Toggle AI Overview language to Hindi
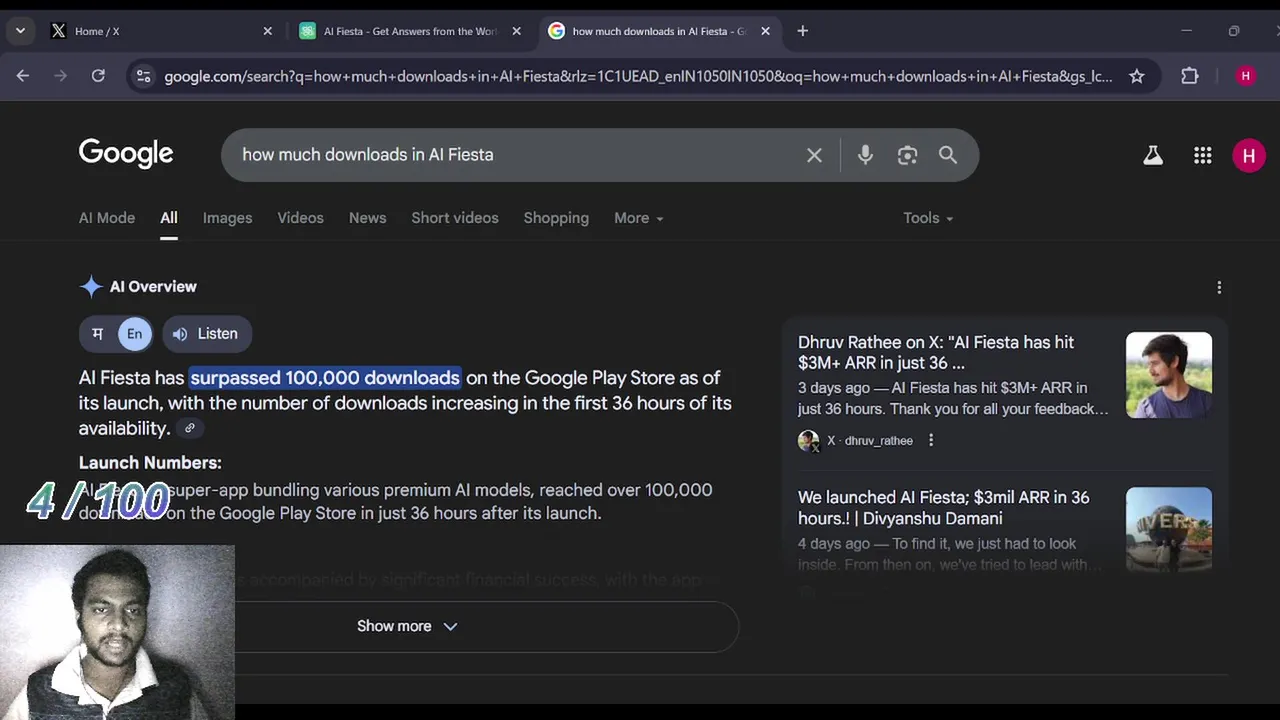The image size is (1280, 720). coord(98,334)
